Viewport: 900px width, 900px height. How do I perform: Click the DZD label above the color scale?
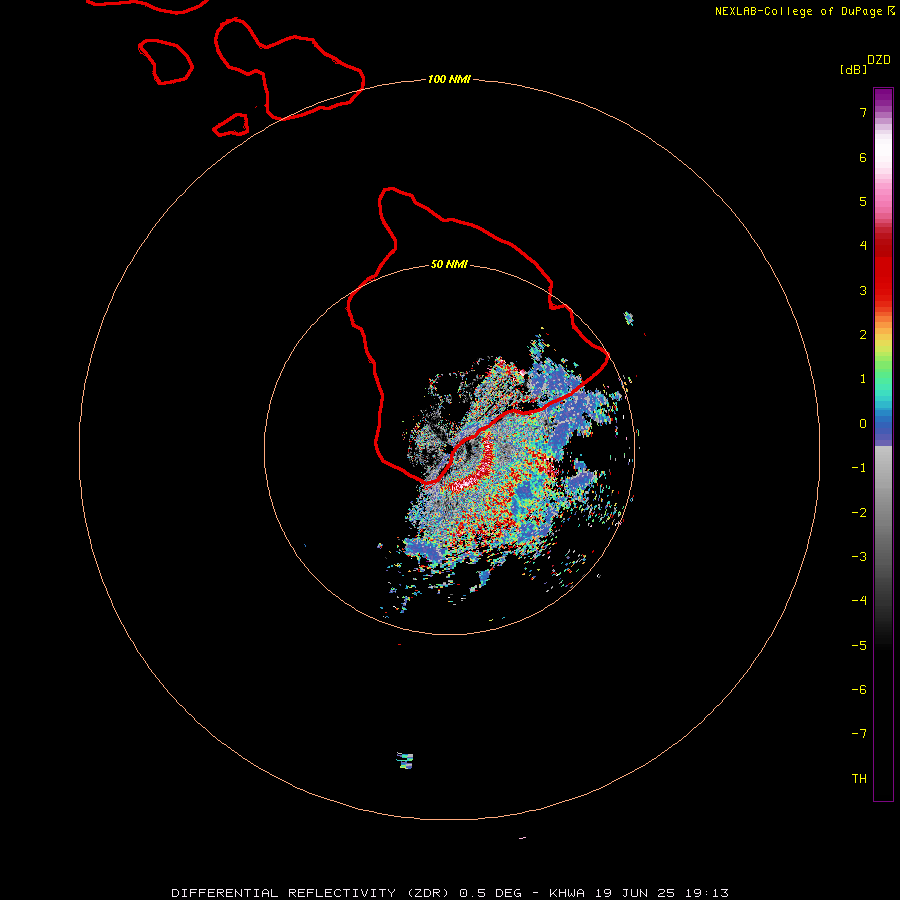[879, 60]
